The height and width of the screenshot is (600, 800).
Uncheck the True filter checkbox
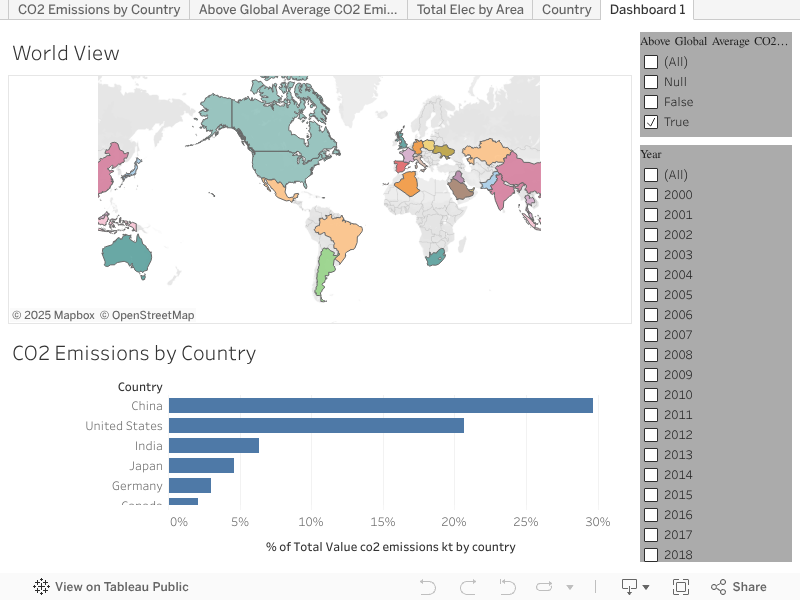pyautogui.click(x=651, y=122)
